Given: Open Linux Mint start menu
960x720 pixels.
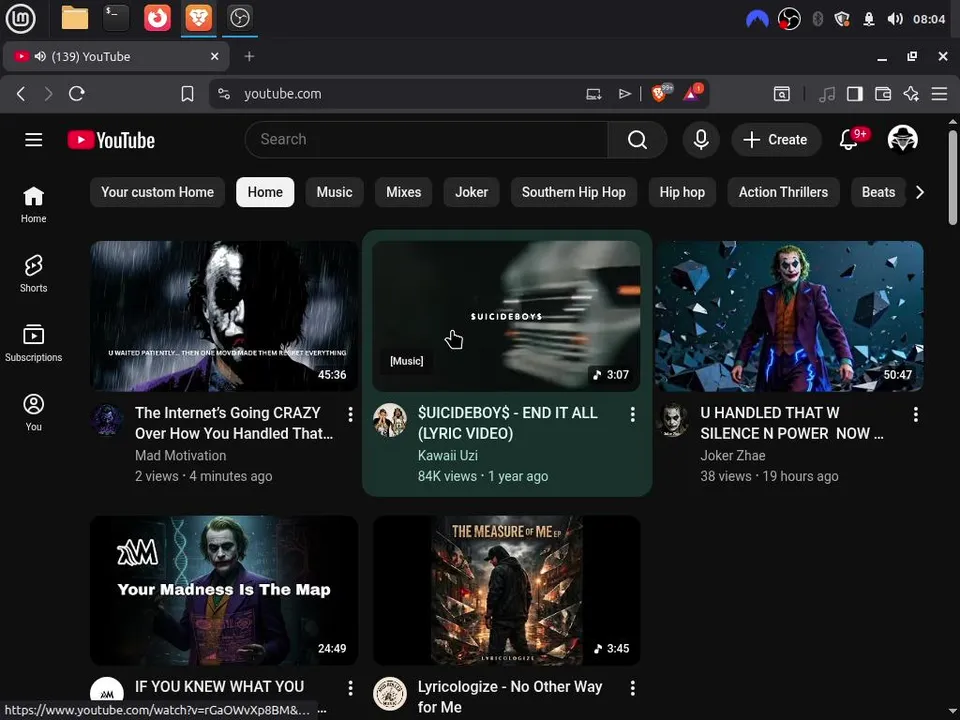Looking at the screenshot, I should click(x=21, y=18).
